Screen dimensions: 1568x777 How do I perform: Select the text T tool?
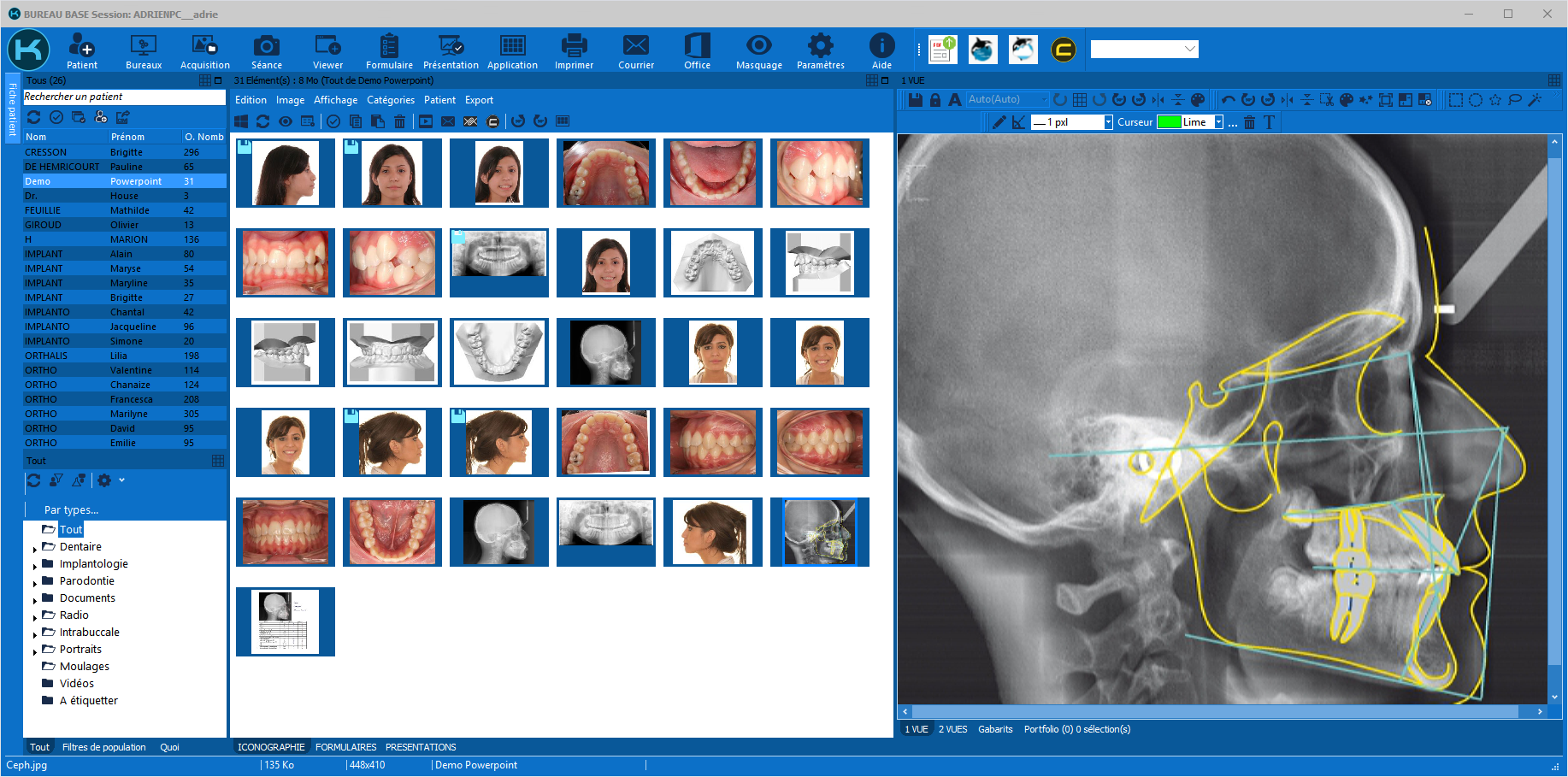1269,122
